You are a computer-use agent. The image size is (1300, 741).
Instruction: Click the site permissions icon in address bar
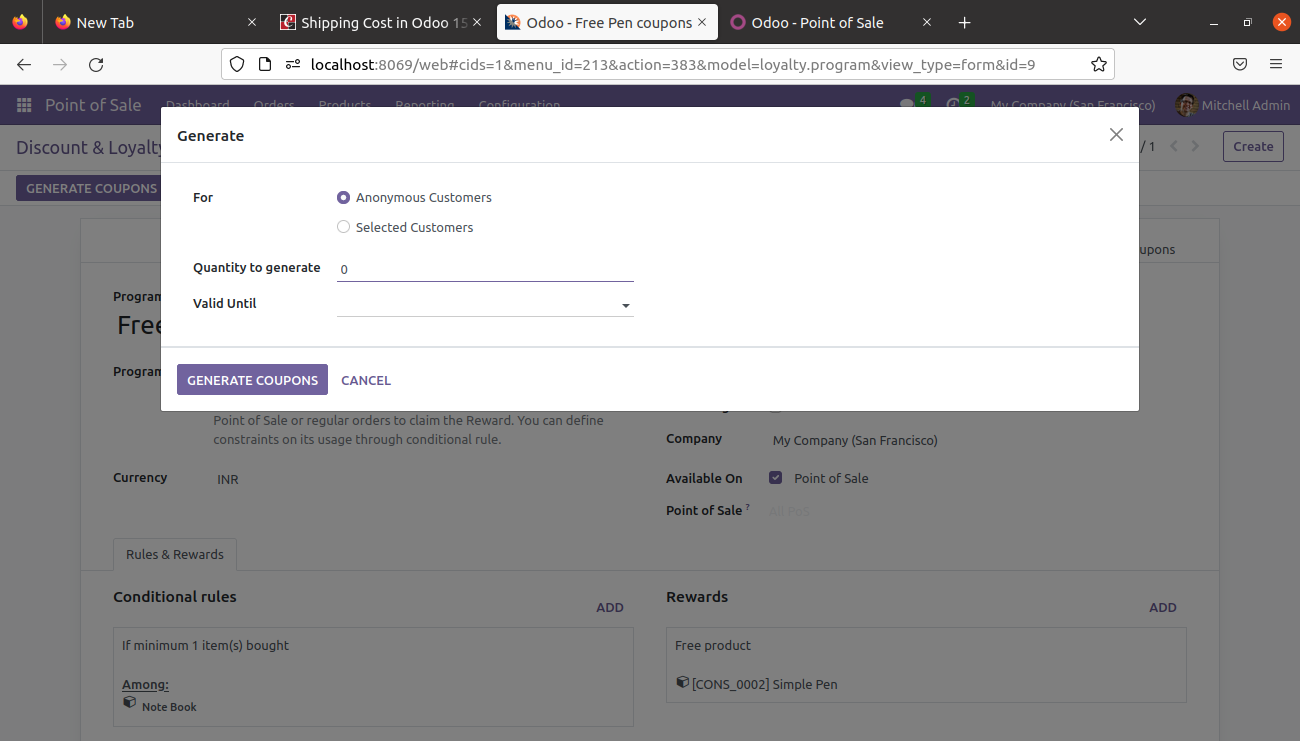(x=293, y=64)
